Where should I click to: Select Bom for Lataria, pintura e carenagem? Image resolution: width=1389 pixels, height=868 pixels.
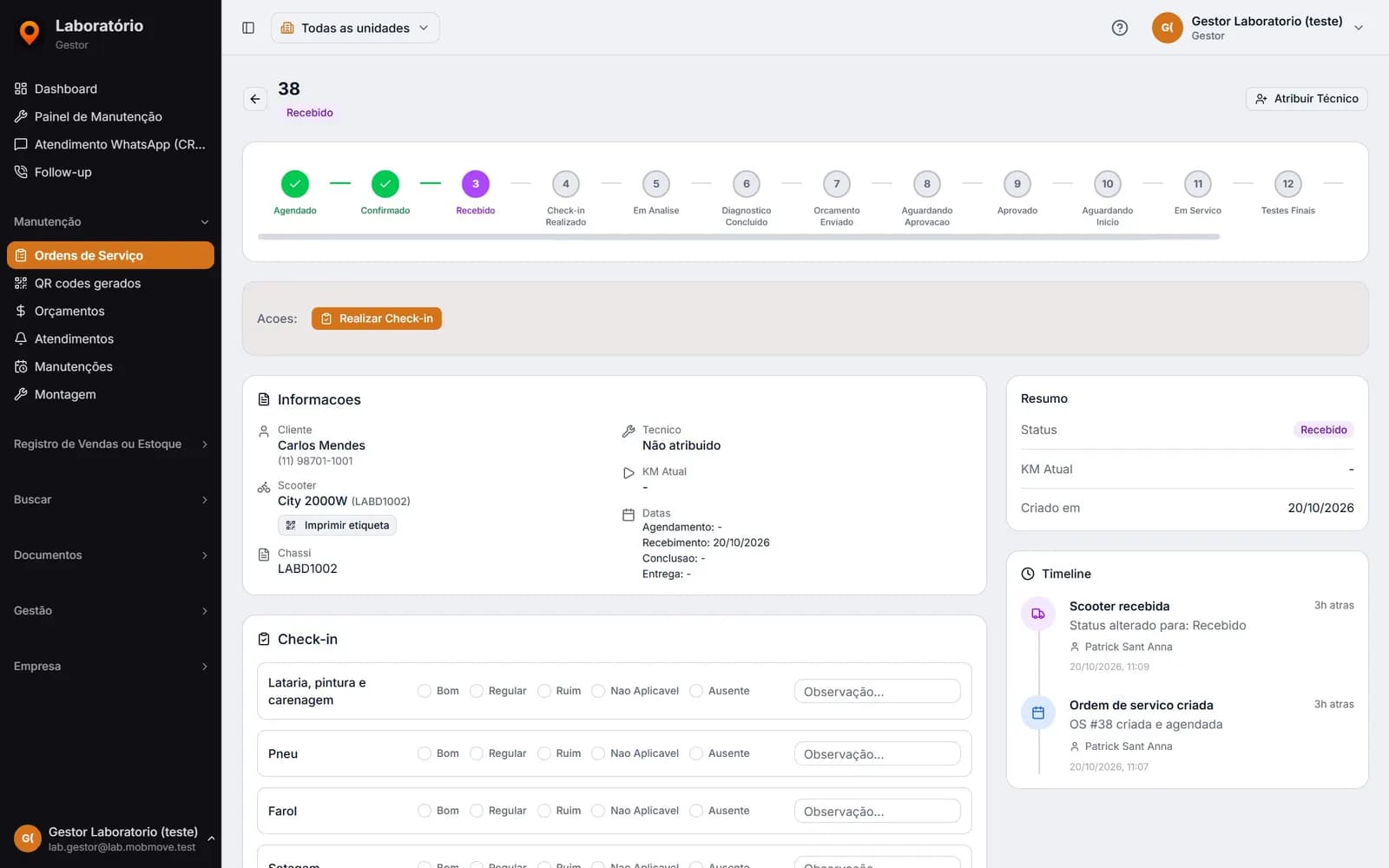coord(425,691)
